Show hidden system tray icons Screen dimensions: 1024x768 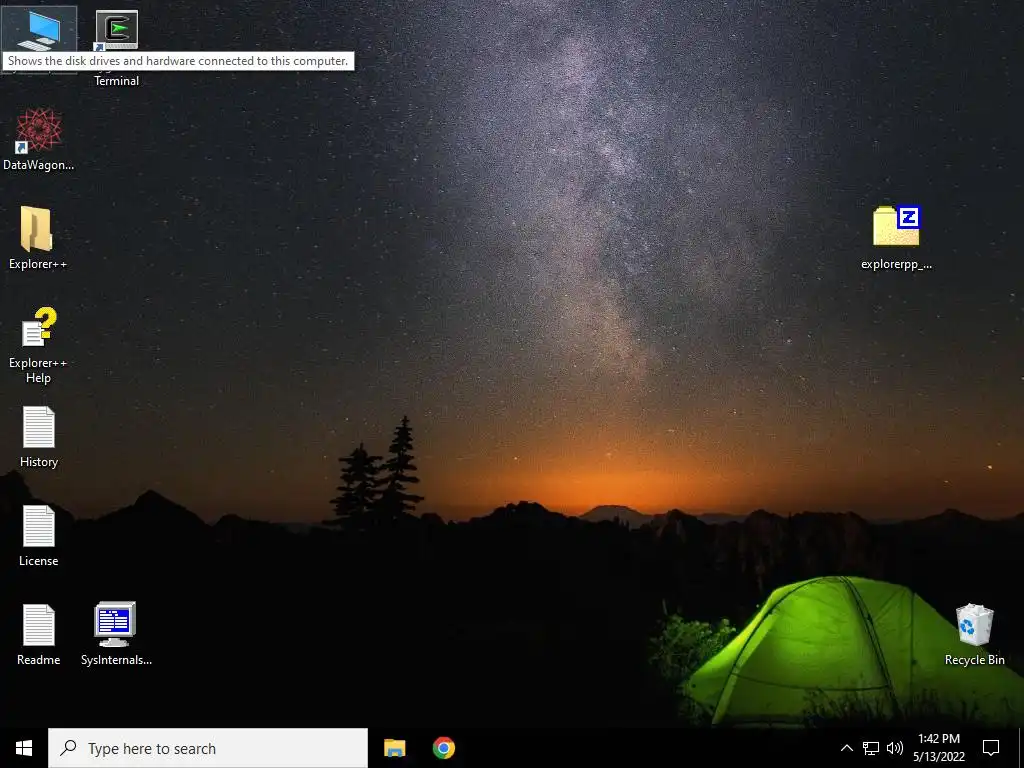tap(846, 748)
